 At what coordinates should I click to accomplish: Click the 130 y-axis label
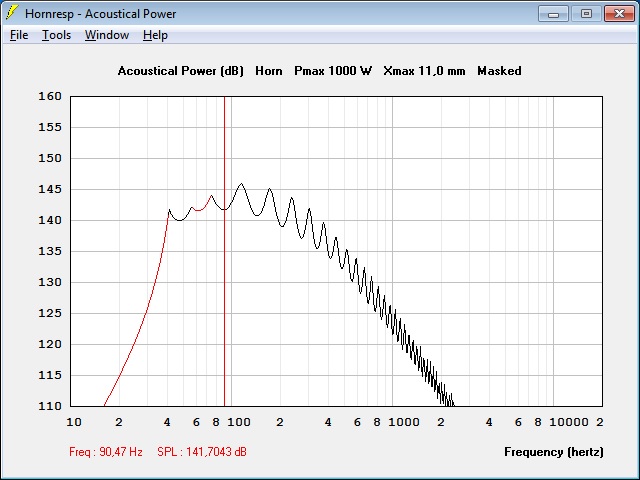click(50, 282)
